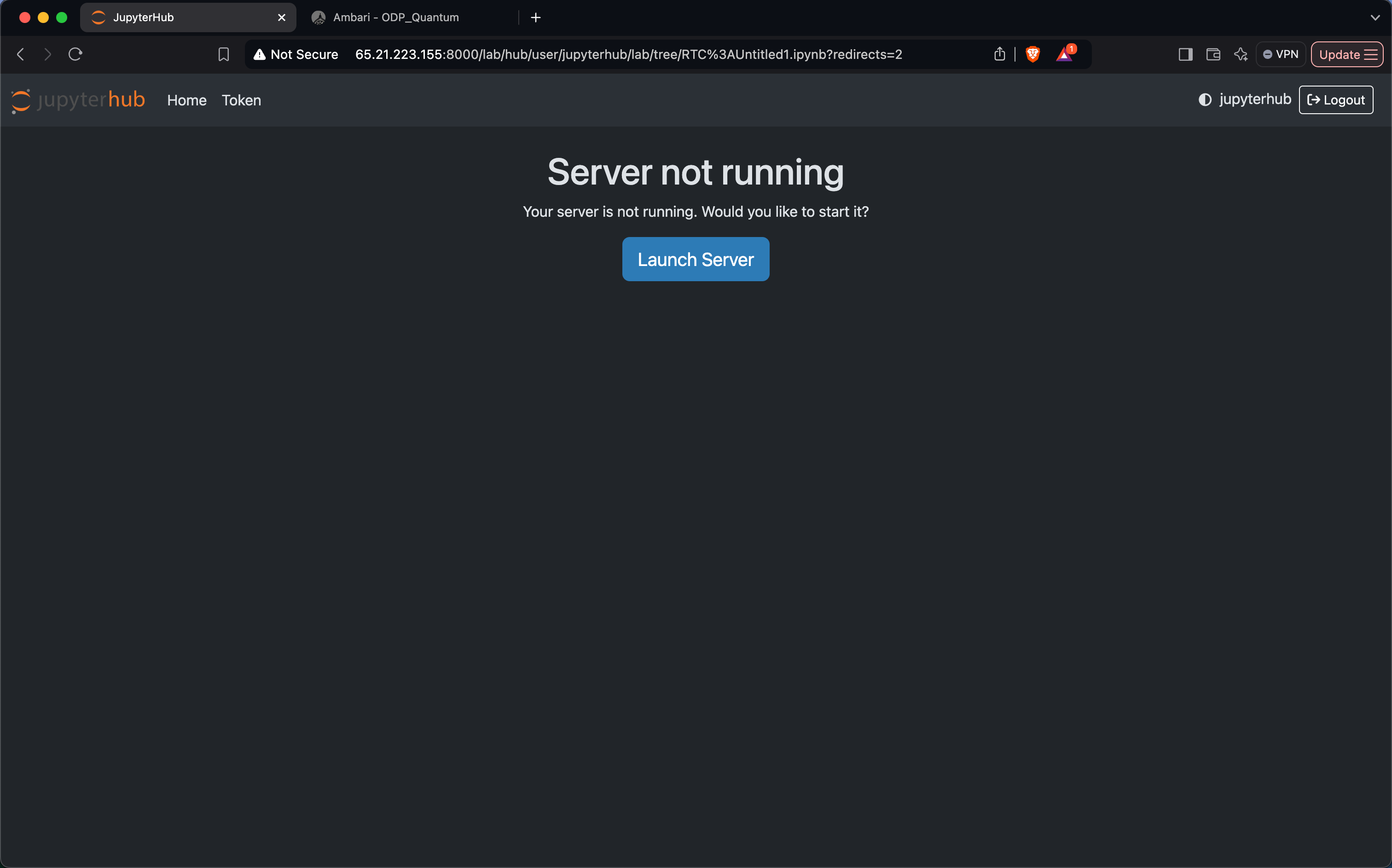Click the 'Your server is not running' message

696,212
